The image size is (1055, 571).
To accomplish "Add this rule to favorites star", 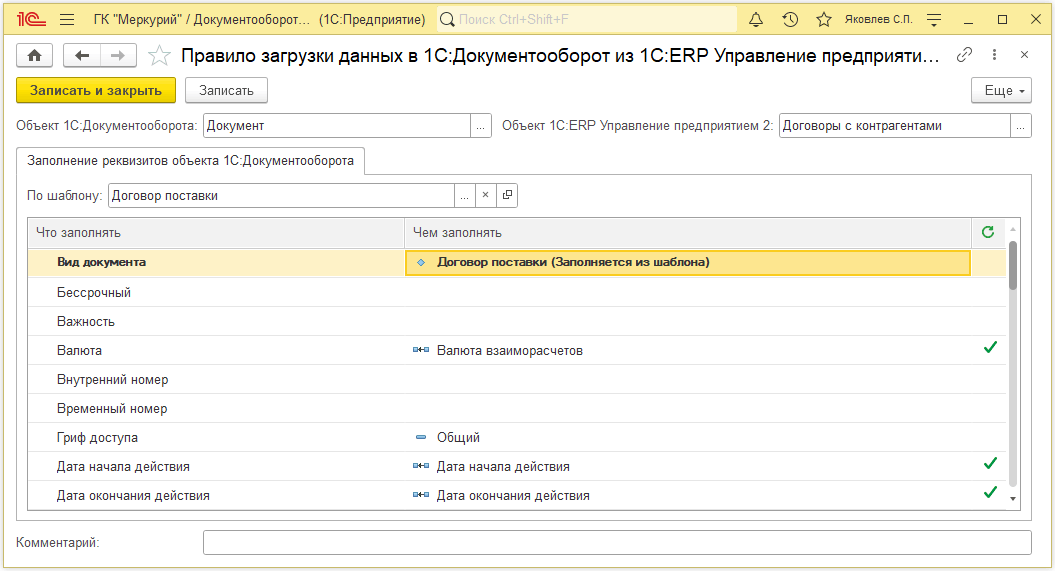I will click(x=159, y=55).
